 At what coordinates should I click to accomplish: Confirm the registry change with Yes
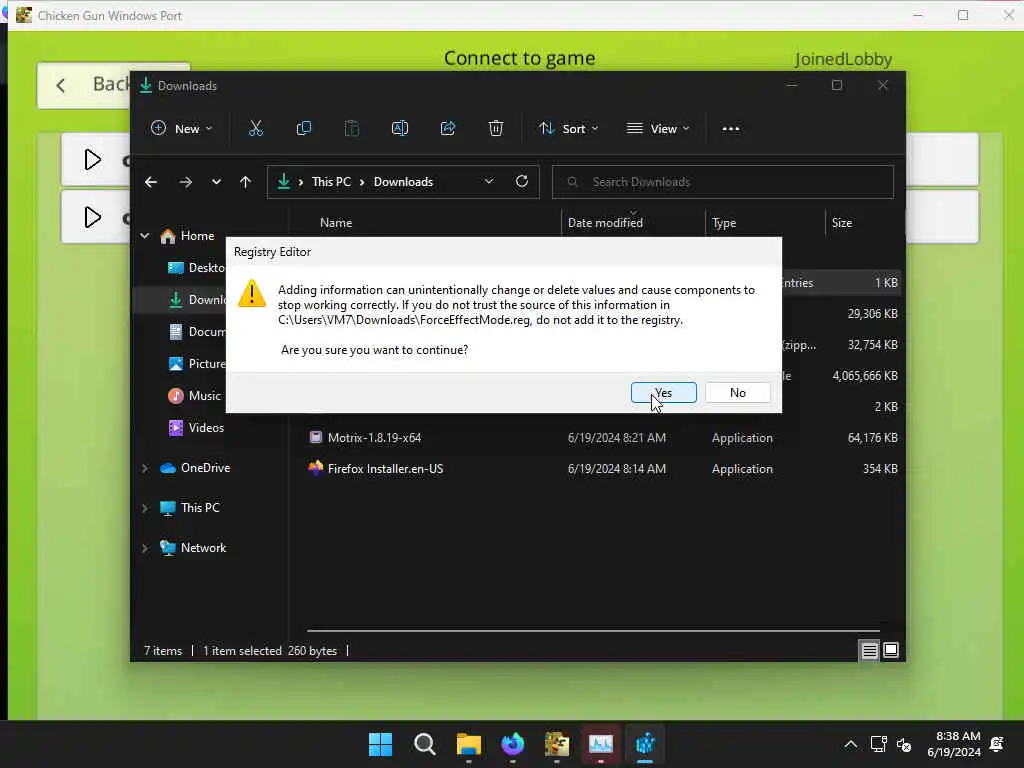(664, 392)
